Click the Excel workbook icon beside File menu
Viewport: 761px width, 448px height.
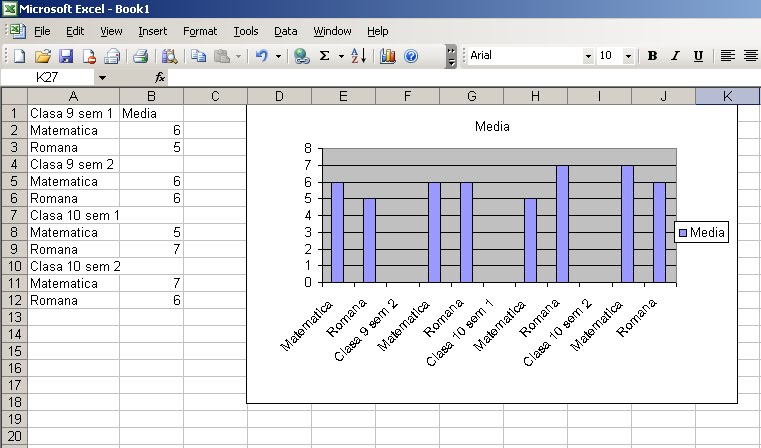(x=18, y=31)
